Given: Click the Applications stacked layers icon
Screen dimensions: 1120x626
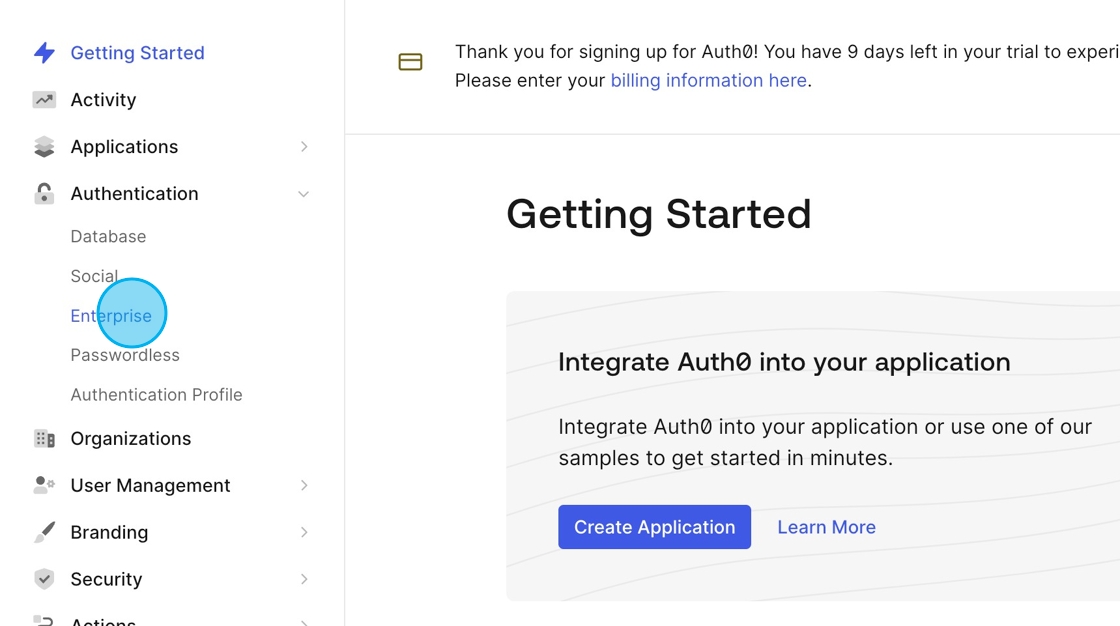Looking at the screenshot, I should coord(44,146).
